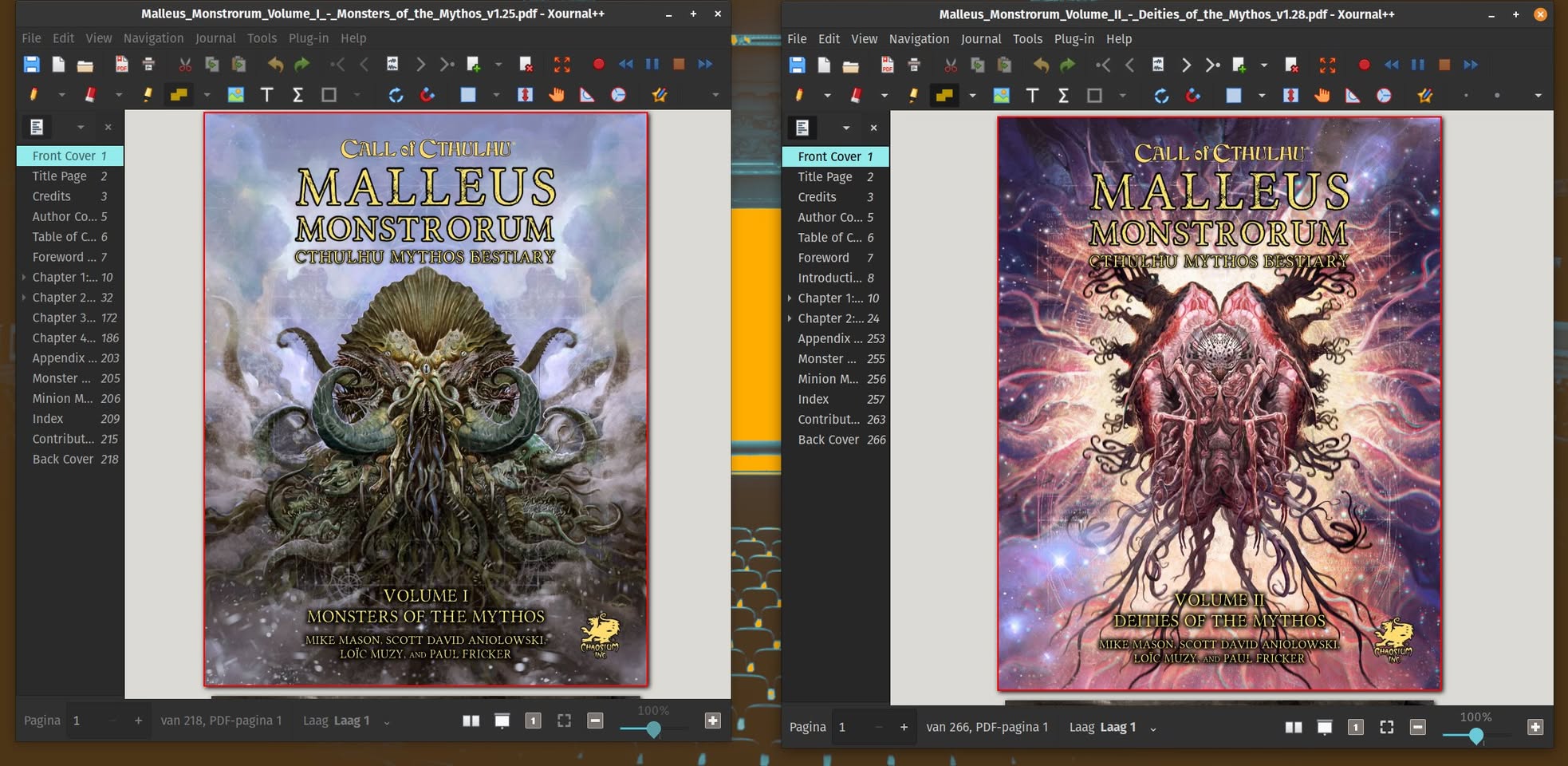Viewport: 1568px width, 766px height.
Task: Open pen options dropdown in Volume I toolbar
Action: [x=61, y=95]
